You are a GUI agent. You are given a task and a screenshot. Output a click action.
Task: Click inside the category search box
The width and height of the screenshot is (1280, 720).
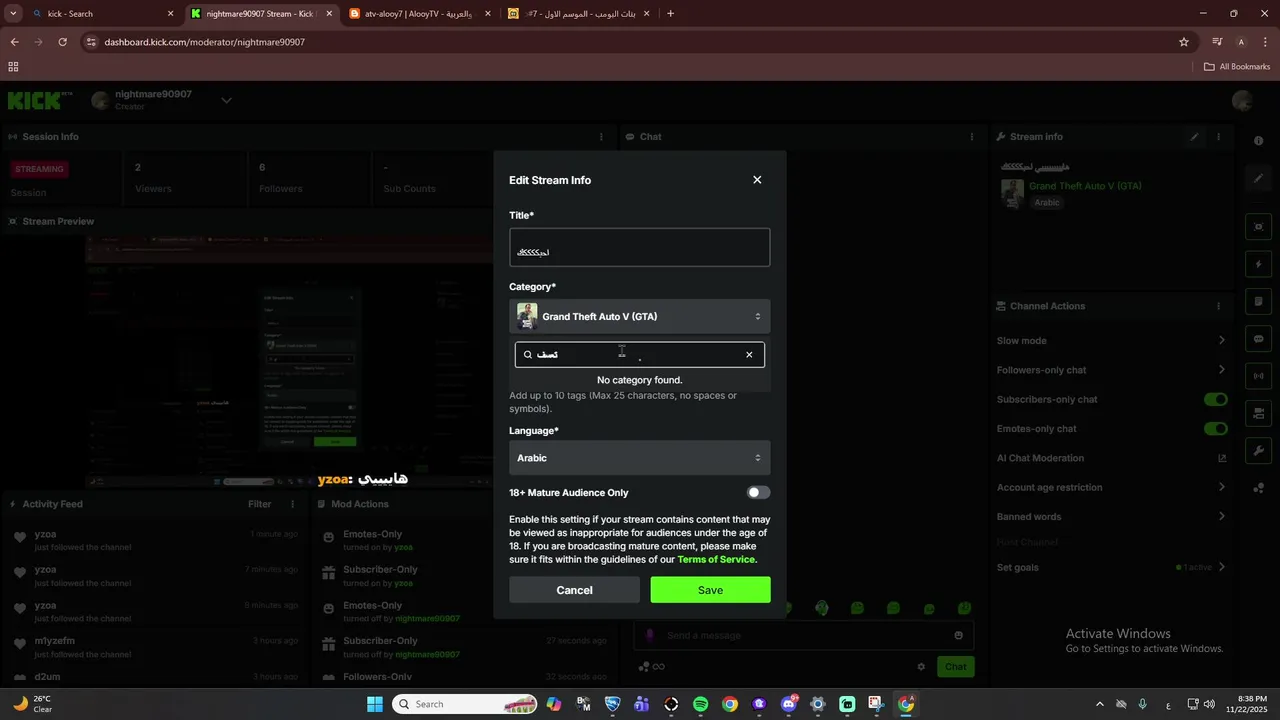[x=639, y=354]
